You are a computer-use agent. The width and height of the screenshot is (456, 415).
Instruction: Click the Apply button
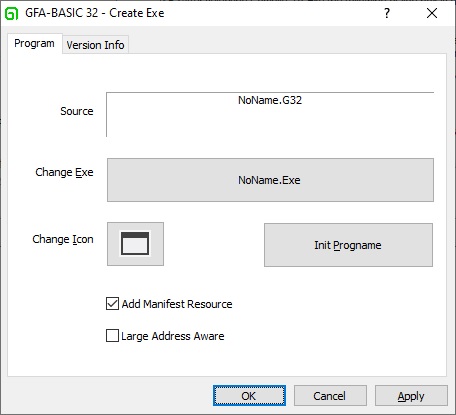411,396
